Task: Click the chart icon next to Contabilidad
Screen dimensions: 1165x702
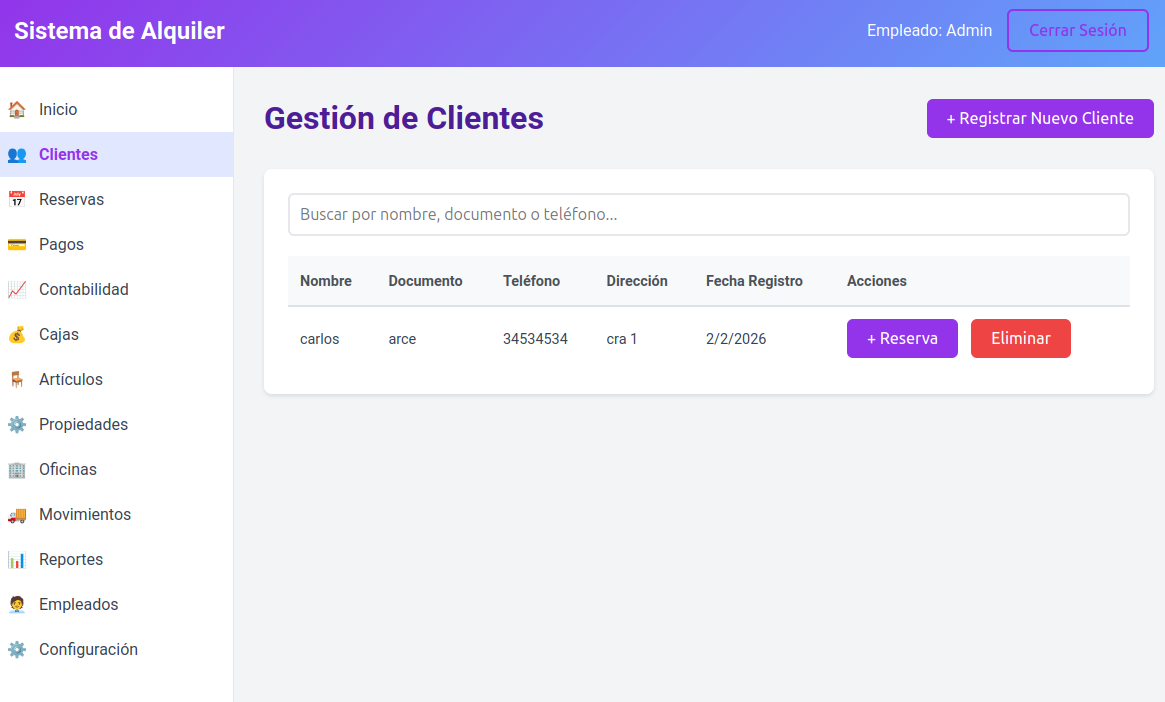Action: 17,290
